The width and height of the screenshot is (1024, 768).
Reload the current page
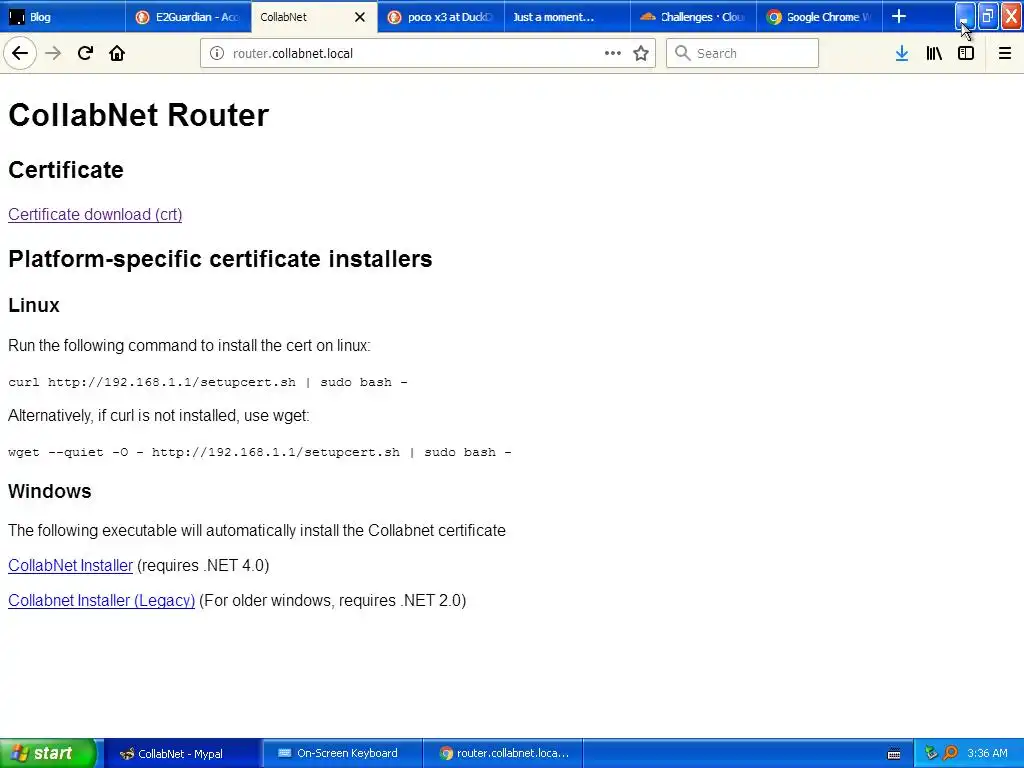click(85, 53)
